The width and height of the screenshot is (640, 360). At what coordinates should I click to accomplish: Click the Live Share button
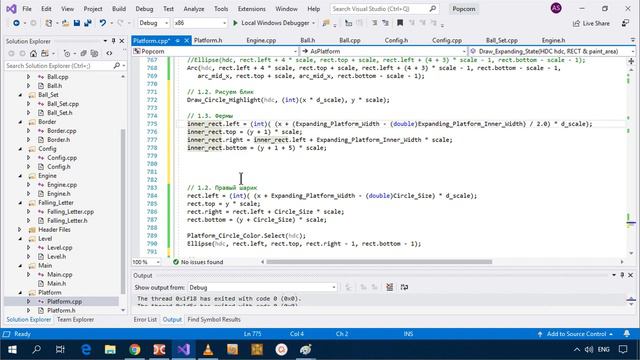(591, 23)
